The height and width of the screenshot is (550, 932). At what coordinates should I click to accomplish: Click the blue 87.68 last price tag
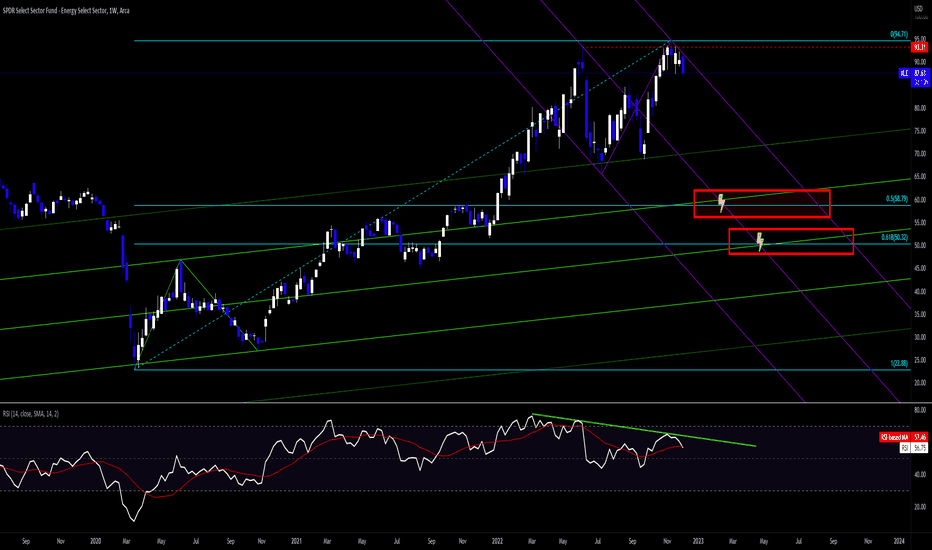pos(920,73)
